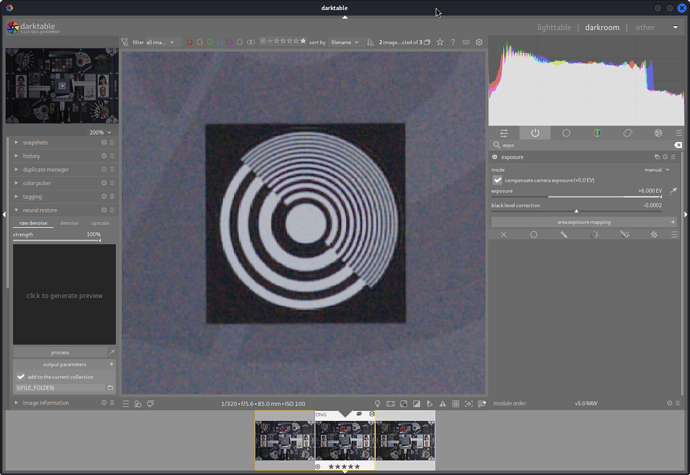Image resolution: width=690 pixels, height=475 pixels.
Task: Toggle gamut check warning triangle icon
Action: point(443,404)
